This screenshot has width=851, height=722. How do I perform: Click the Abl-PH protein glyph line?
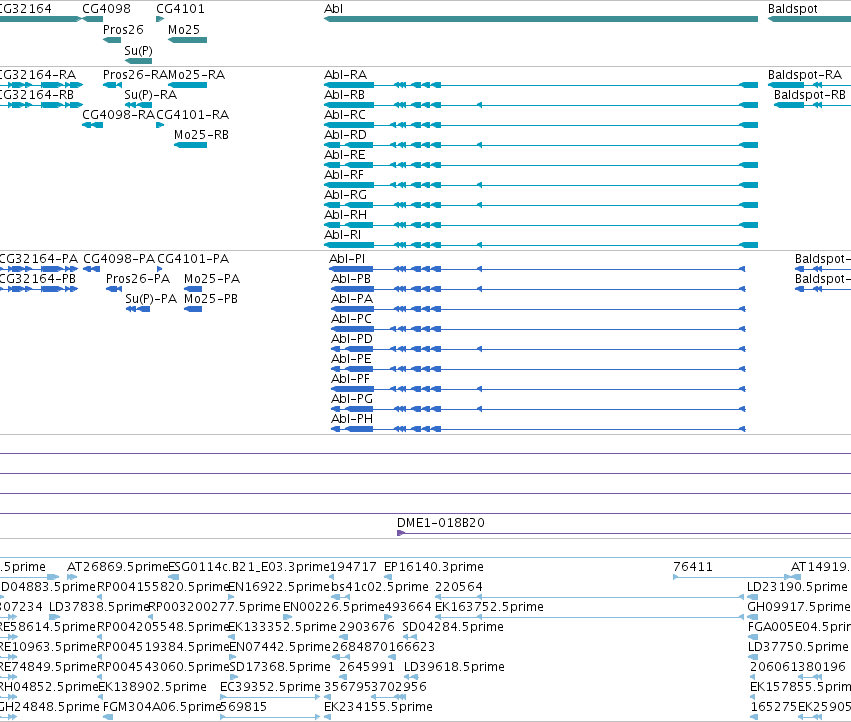click(x=538, y=429)
